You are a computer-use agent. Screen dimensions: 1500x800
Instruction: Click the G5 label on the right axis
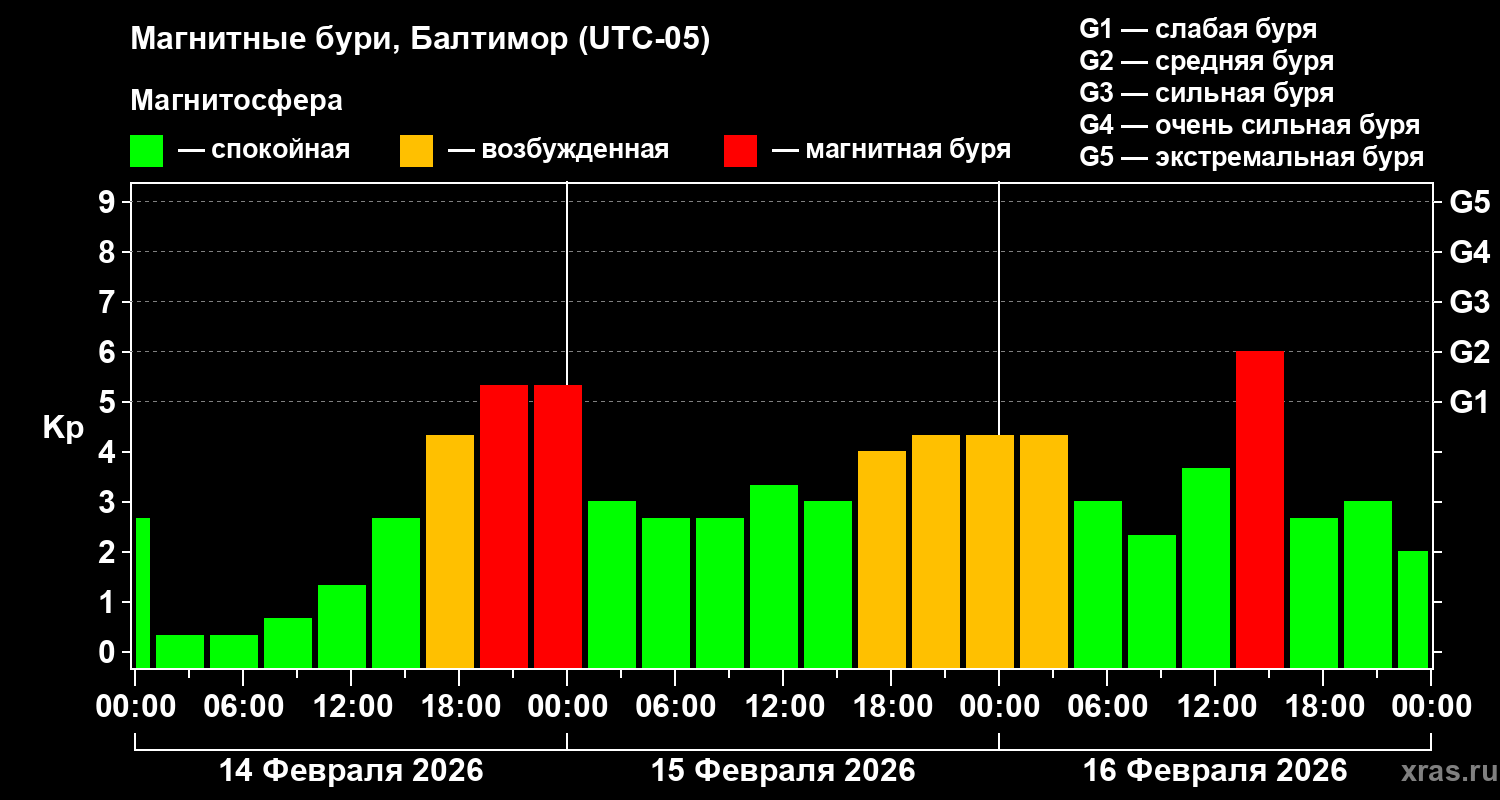1469,202
